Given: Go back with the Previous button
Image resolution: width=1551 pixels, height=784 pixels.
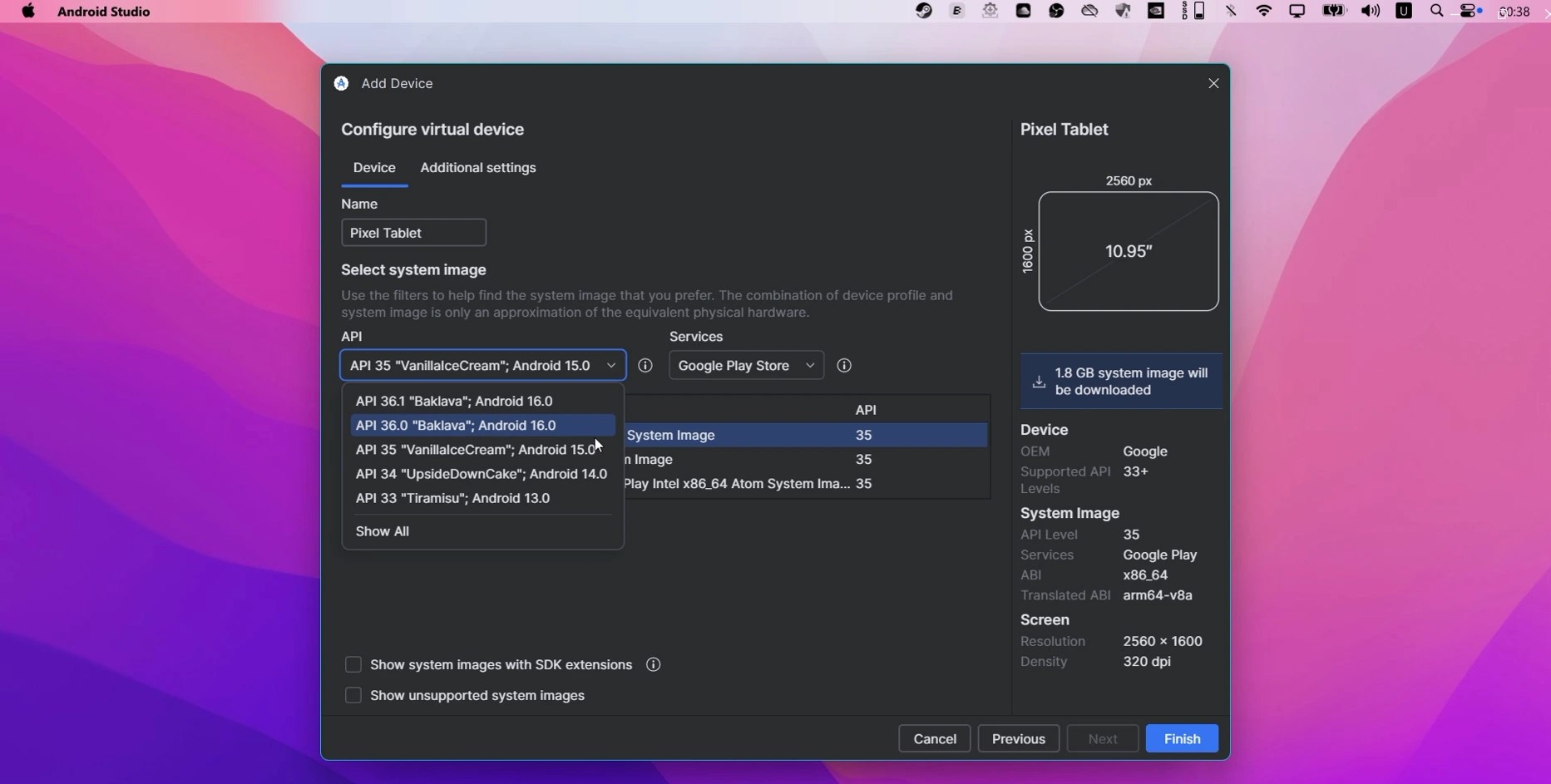Looking at the screenshot, I should pos(1019,739).
